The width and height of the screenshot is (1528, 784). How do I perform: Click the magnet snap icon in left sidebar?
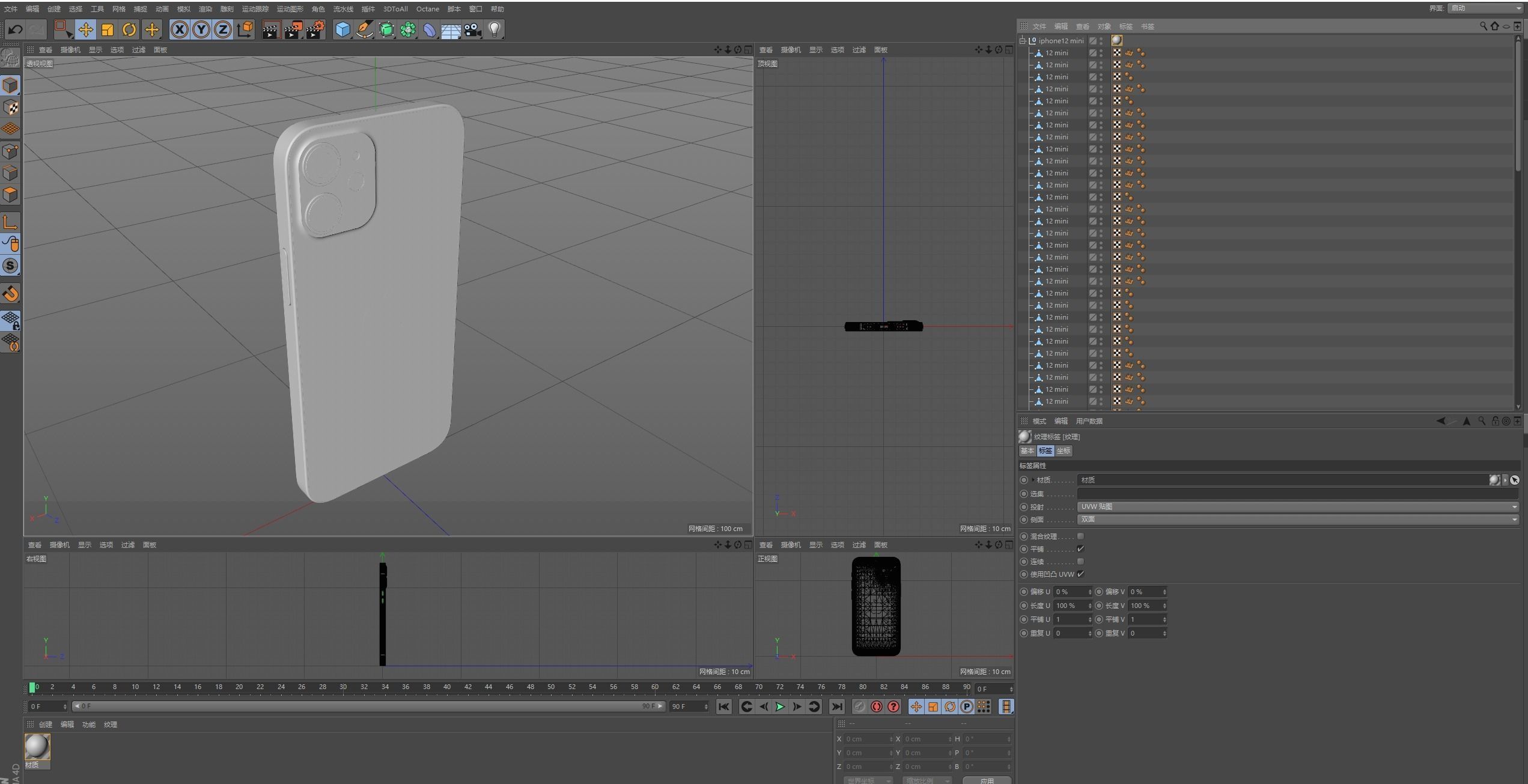point(10,294)
